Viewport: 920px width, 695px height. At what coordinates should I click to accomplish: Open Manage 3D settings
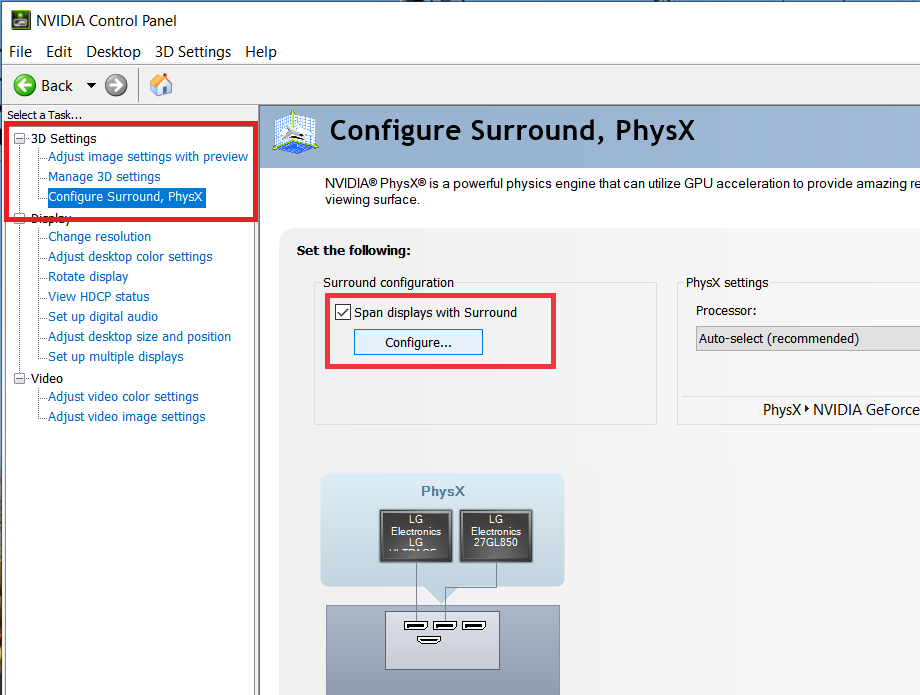tap(104, 177)
